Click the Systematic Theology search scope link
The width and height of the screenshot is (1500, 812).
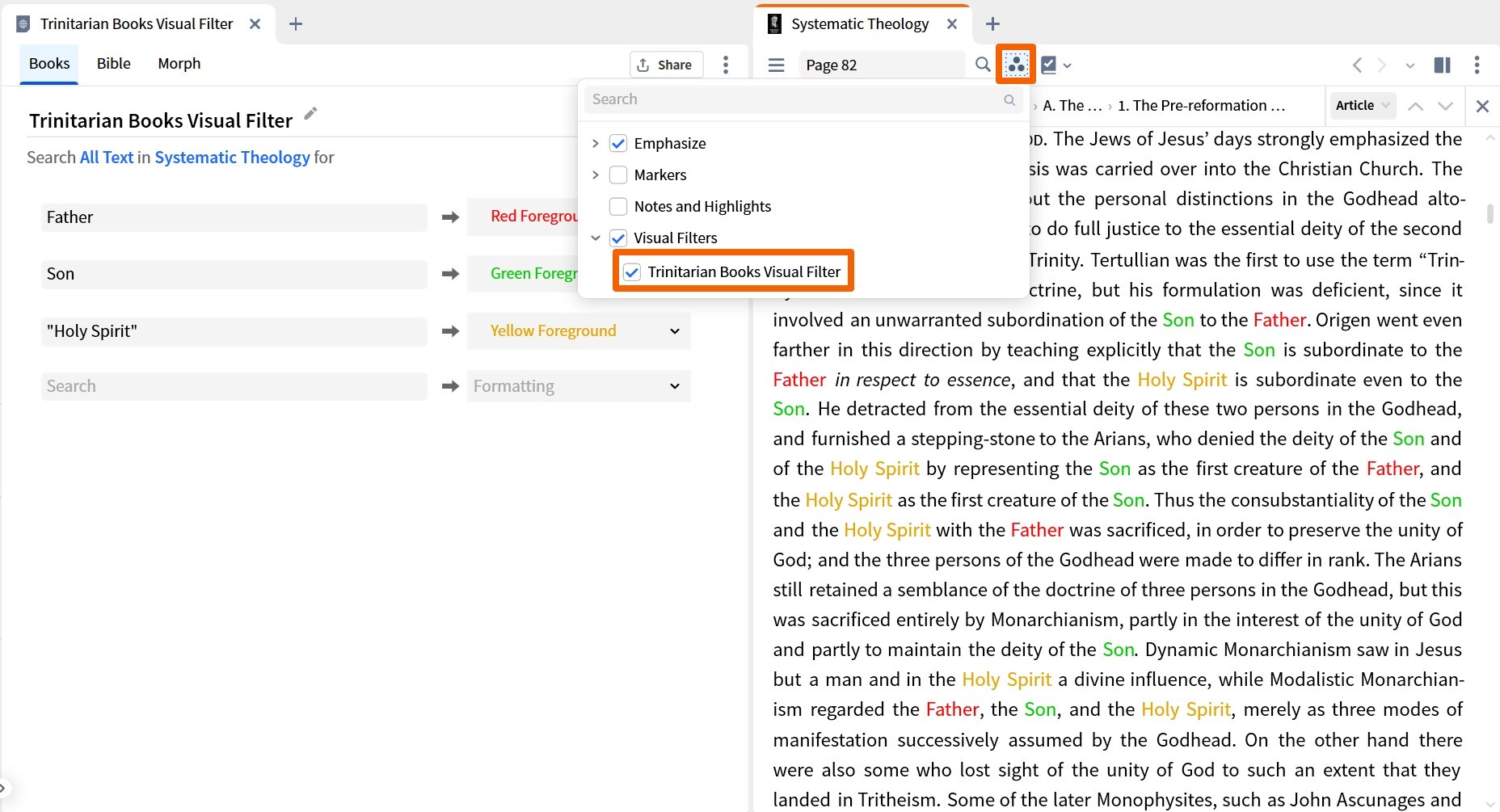tap(233, 157)
